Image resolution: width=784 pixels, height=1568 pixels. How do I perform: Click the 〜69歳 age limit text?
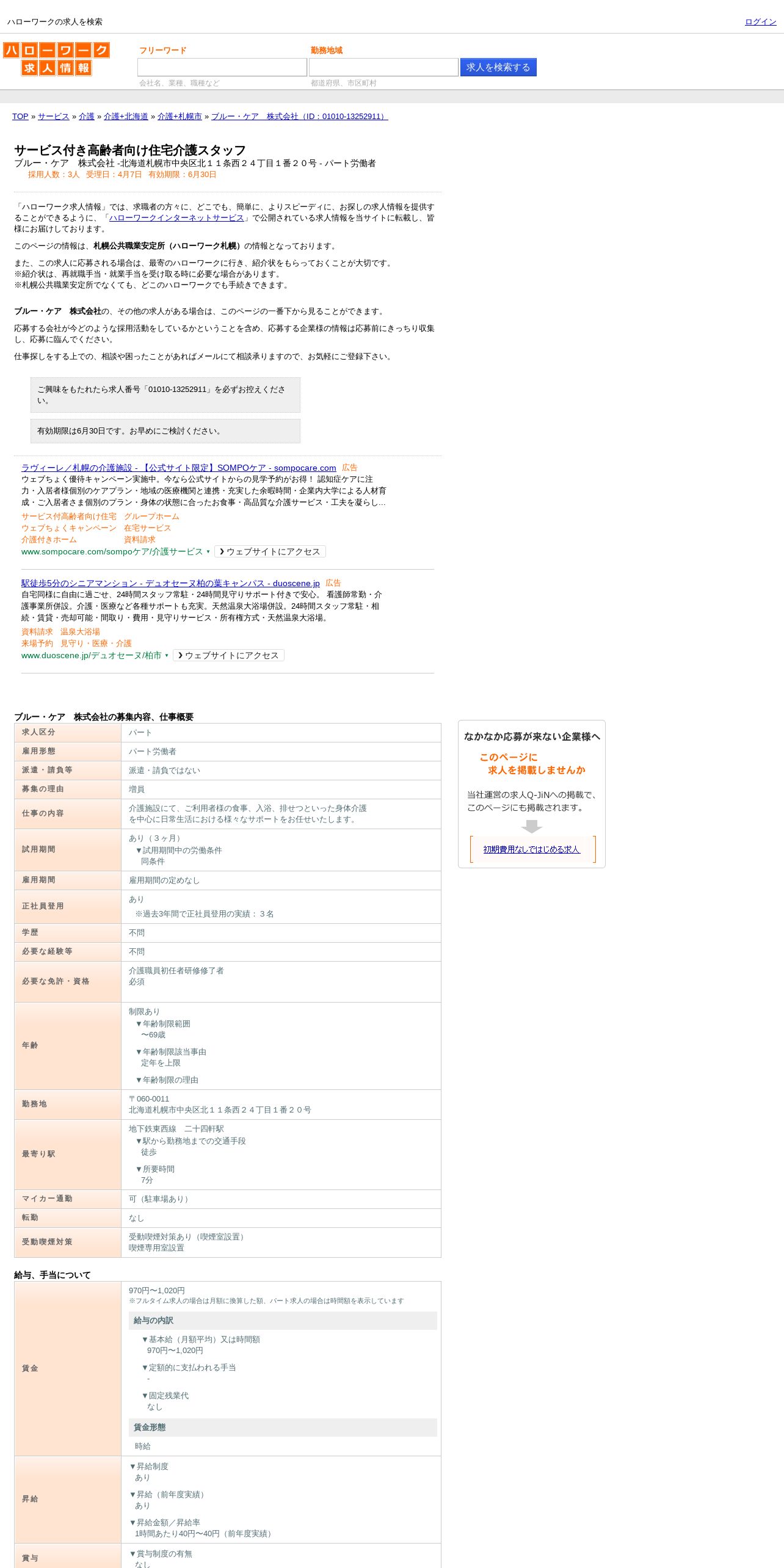(153, 1035)
